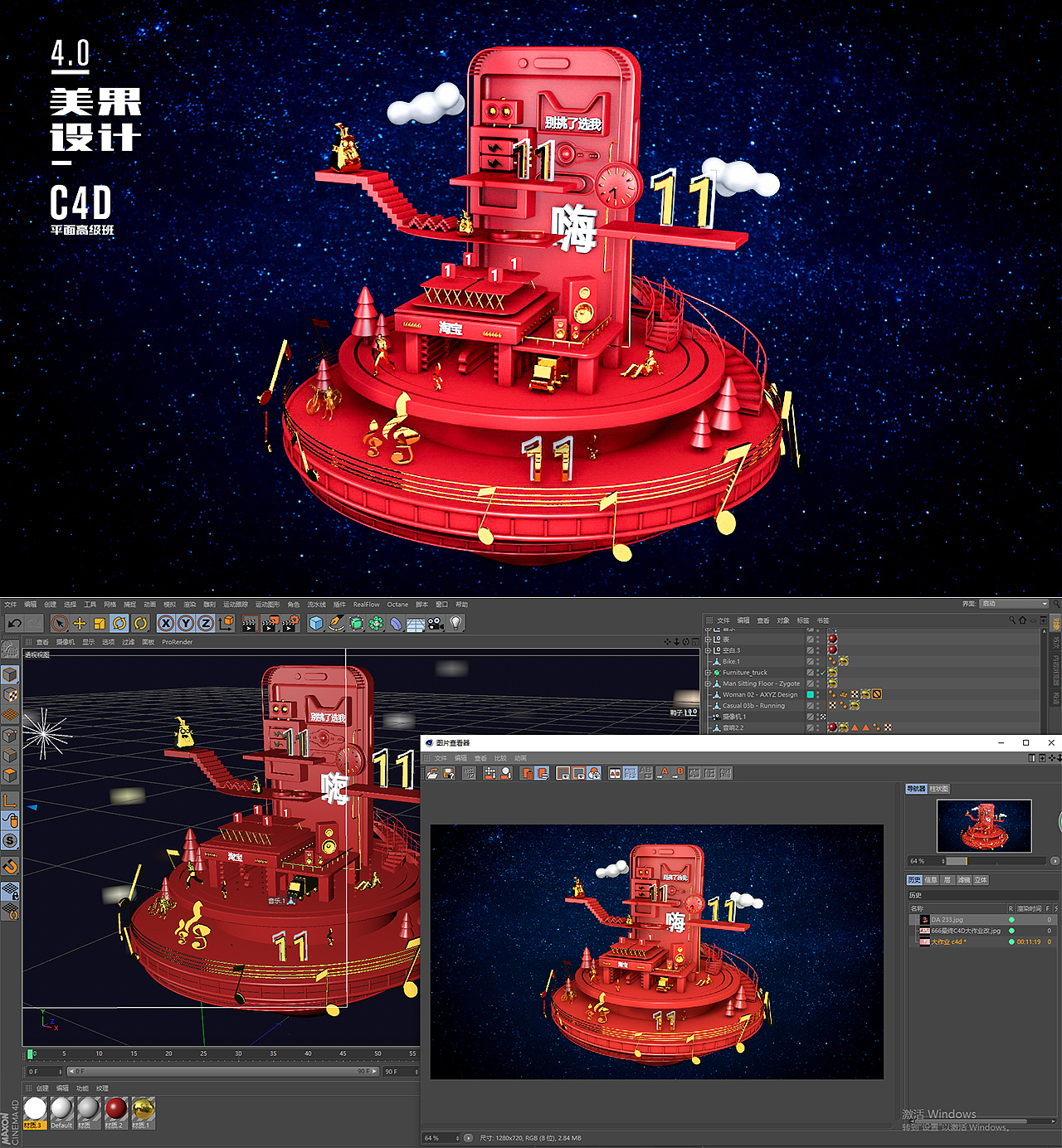This screenshot has width=1062, height=1148.
Task: Click search magnifier in Object Manager
Action: click(x=1012, y=620)
